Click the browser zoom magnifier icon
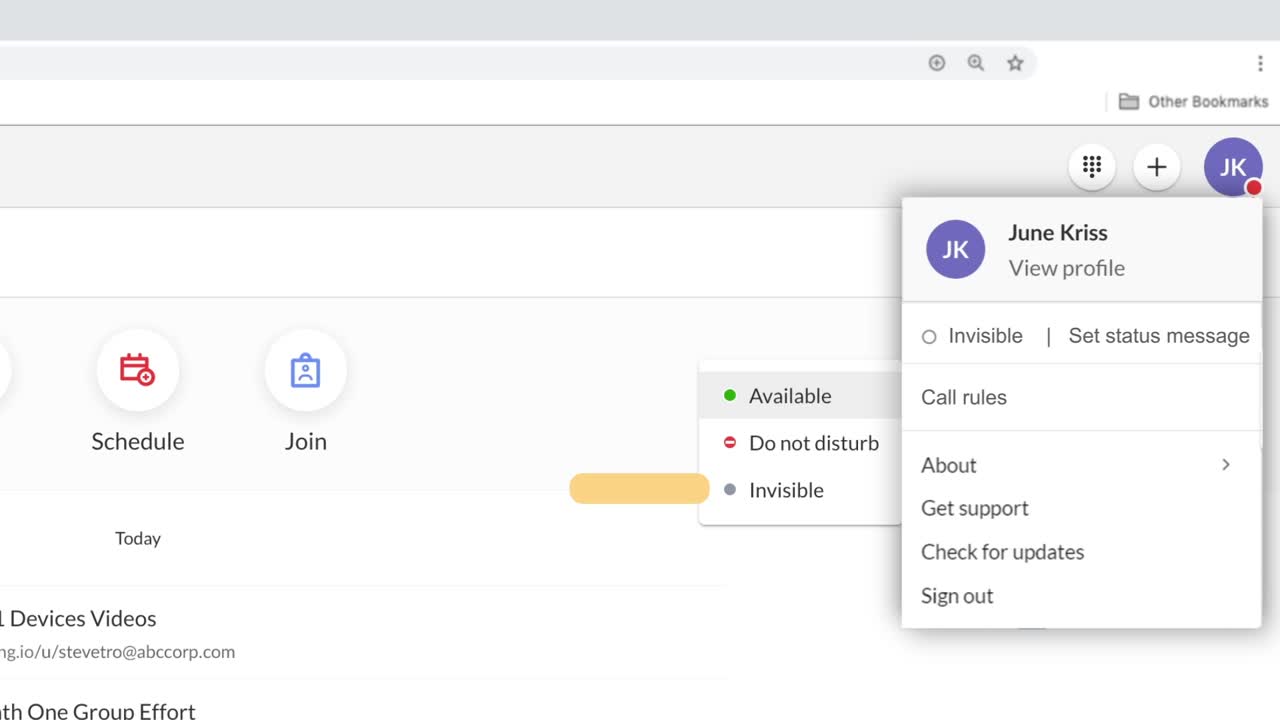The image size is (1280, 720). pos(976,63)
